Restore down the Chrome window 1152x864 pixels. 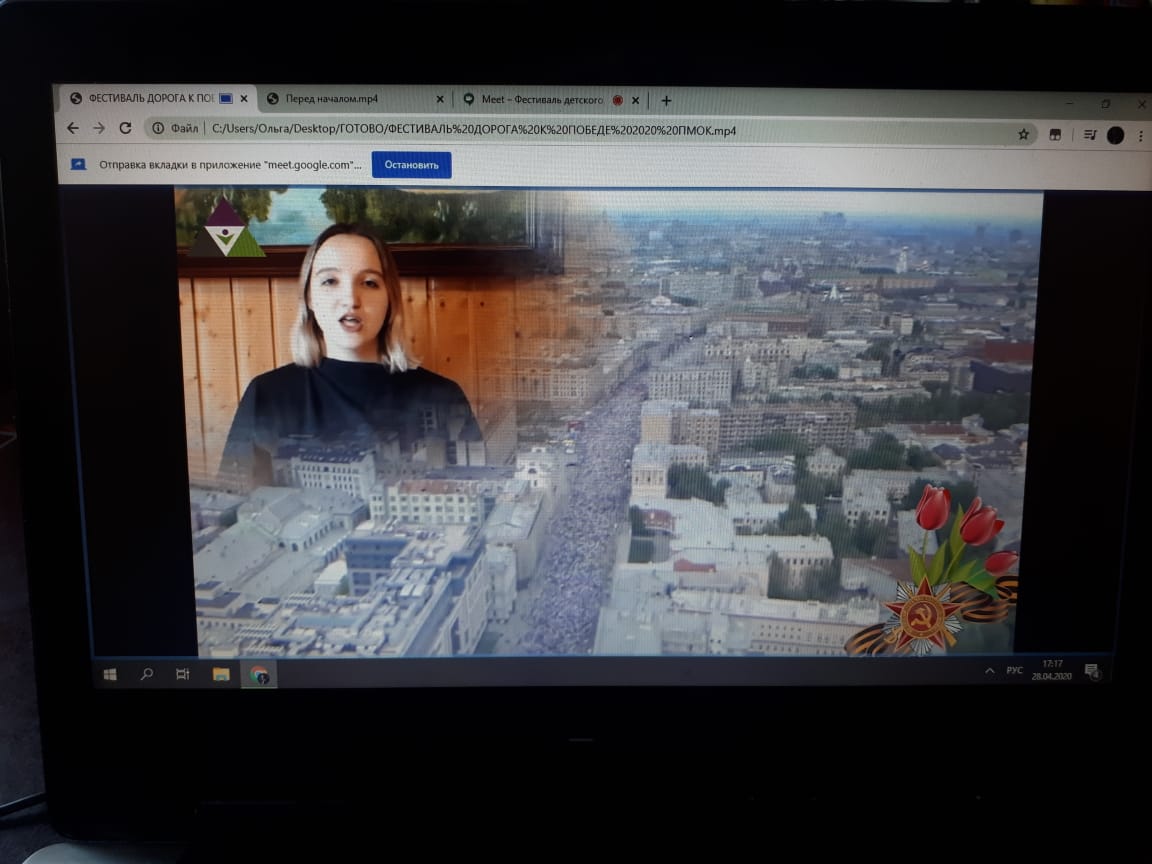[x=1105, y=104]
